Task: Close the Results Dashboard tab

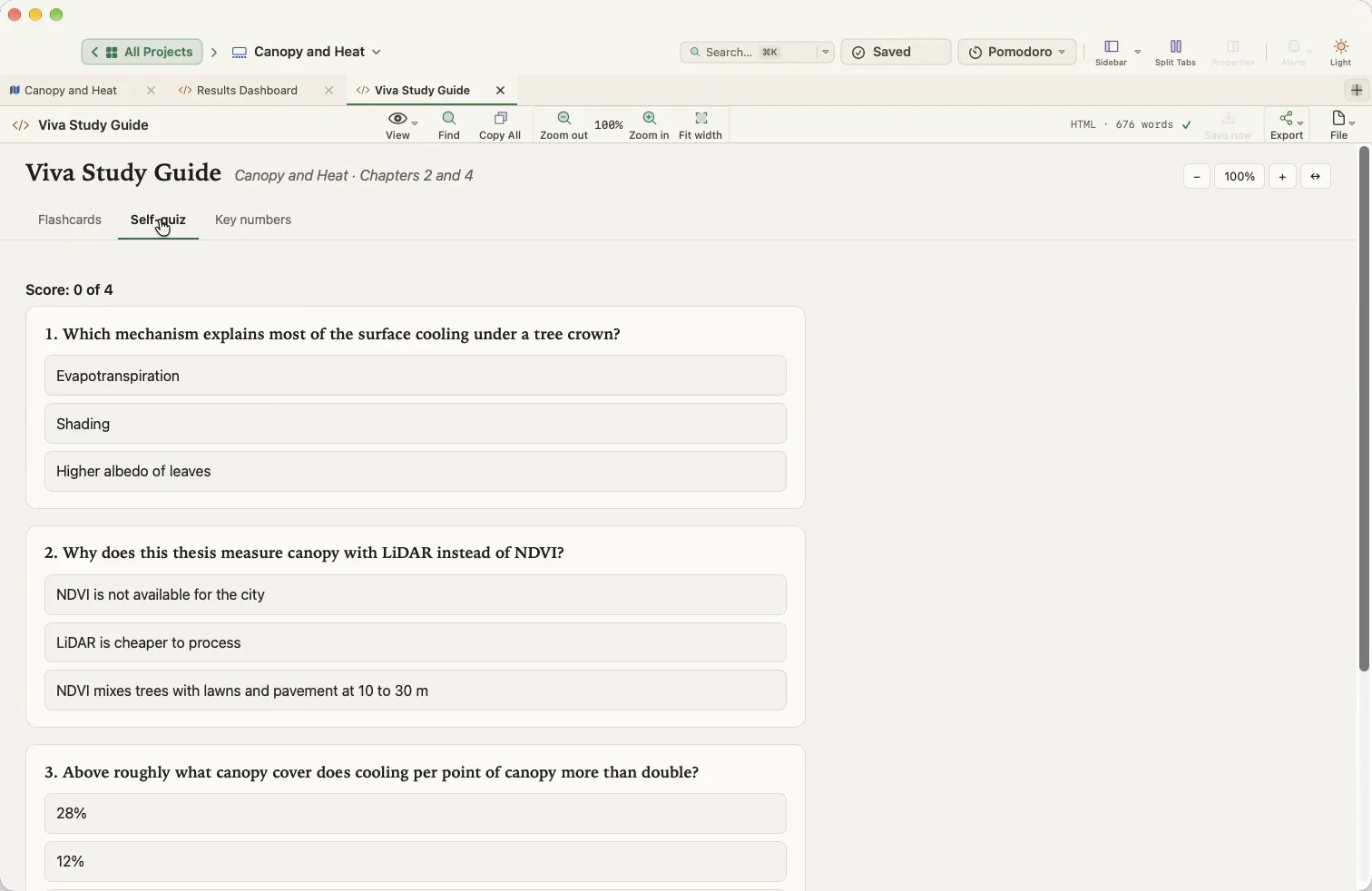Action: pyautogui.click(x=328, y=91)
